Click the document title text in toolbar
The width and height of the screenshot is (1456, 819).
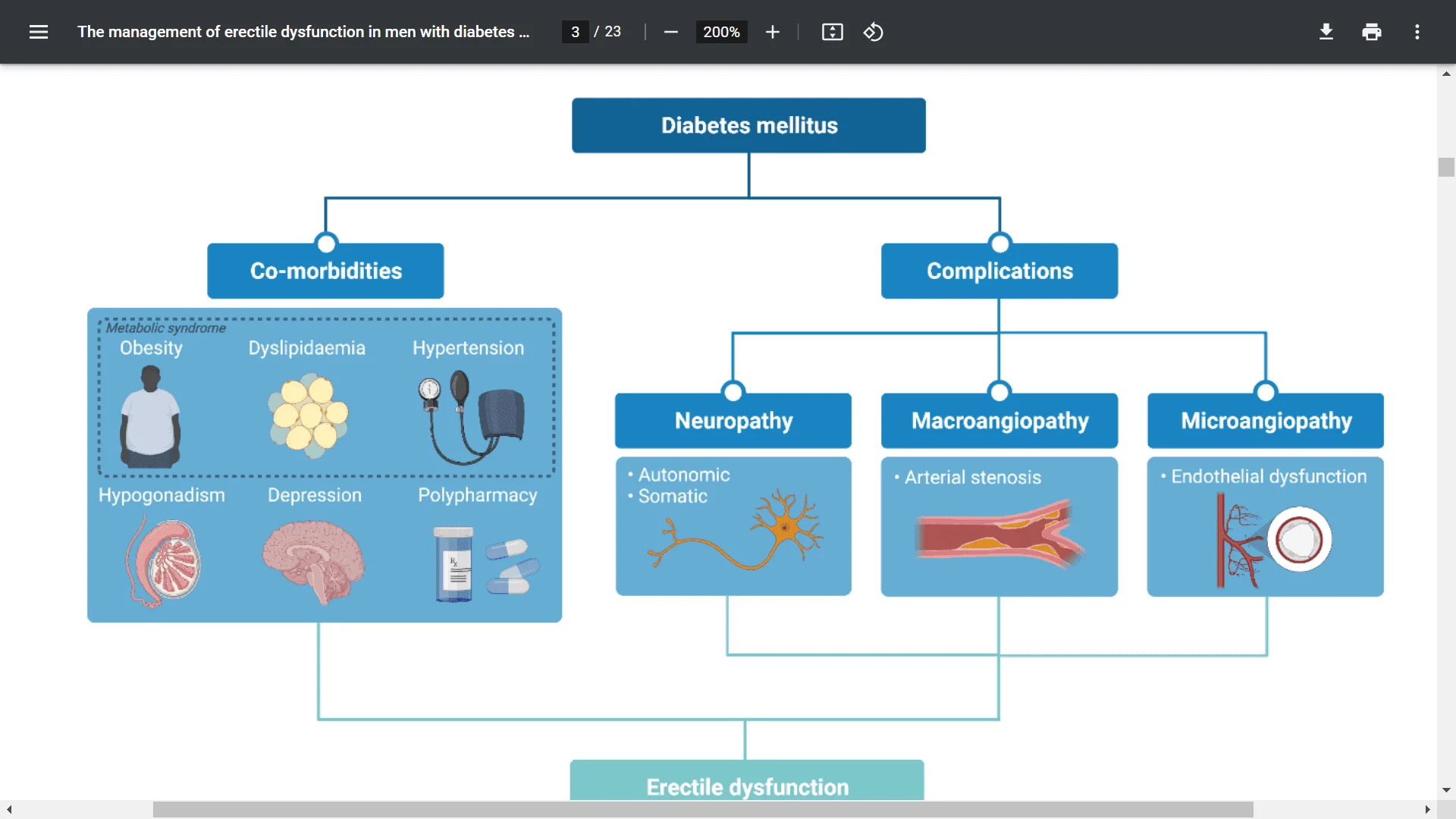point(303,32)
